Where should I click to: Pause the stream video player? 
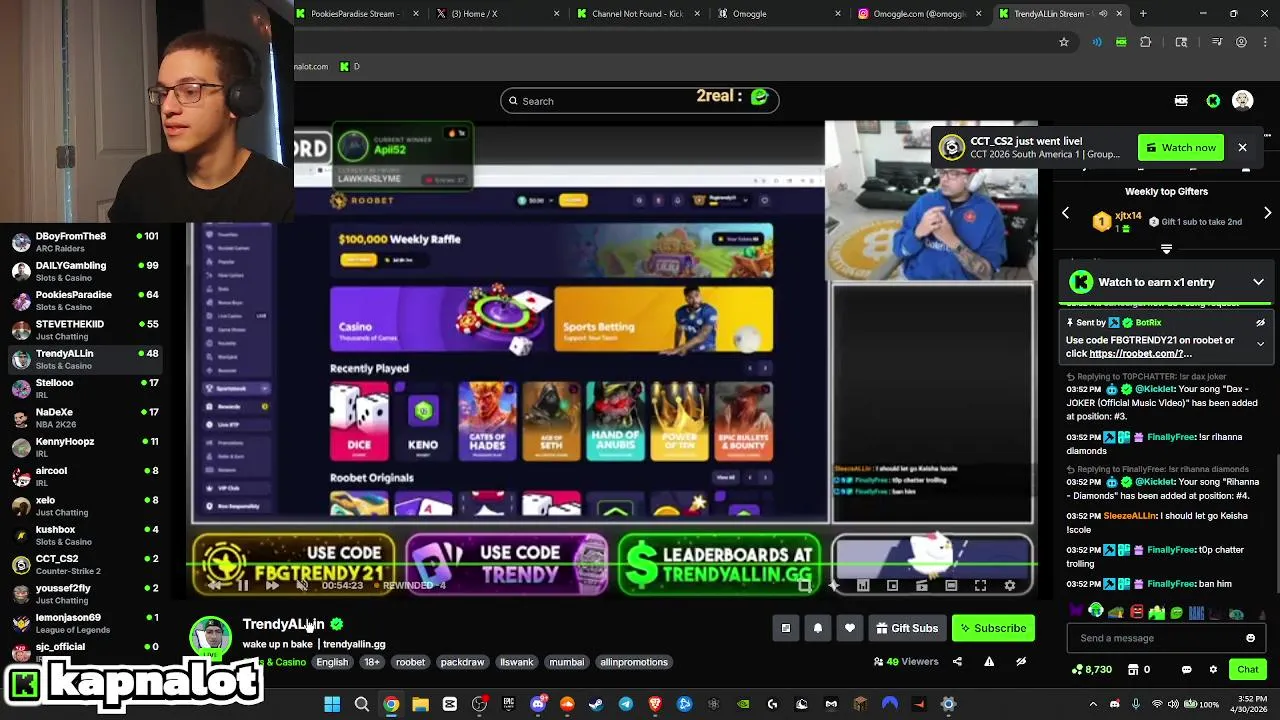point(242,585)
